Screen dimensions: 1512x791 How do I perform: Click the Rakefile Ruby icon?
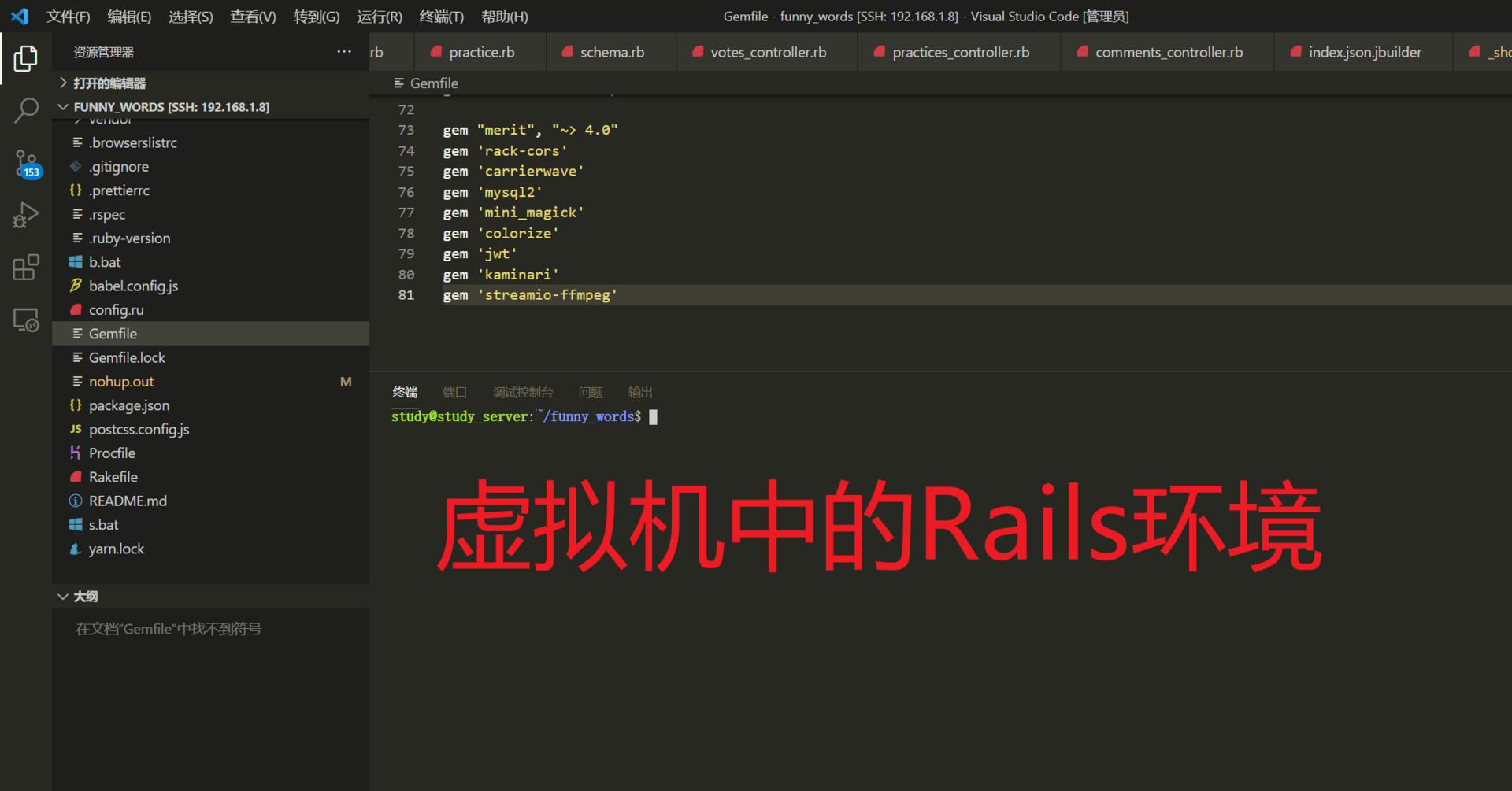76,477
